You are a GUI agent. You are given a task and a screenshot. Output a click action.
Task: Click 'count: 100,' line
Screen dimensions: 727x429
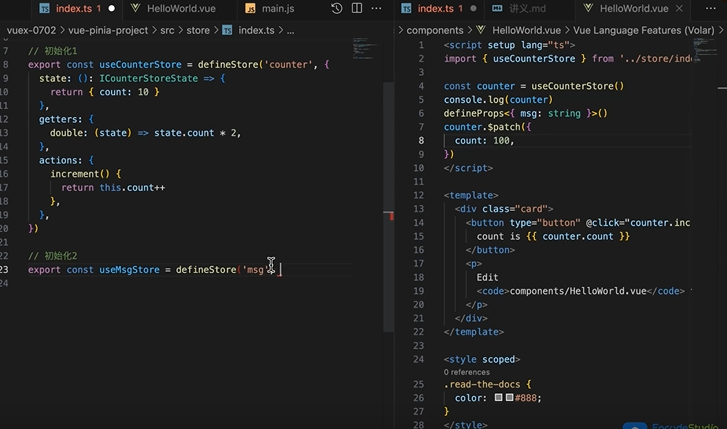coord(484,141)
